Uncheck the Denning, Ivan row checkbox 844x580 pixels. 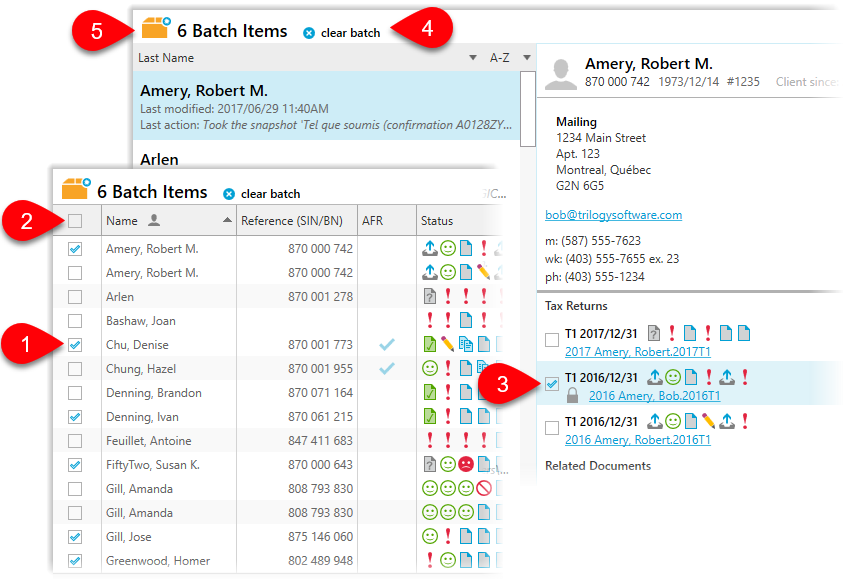click(x=75, y=416)
